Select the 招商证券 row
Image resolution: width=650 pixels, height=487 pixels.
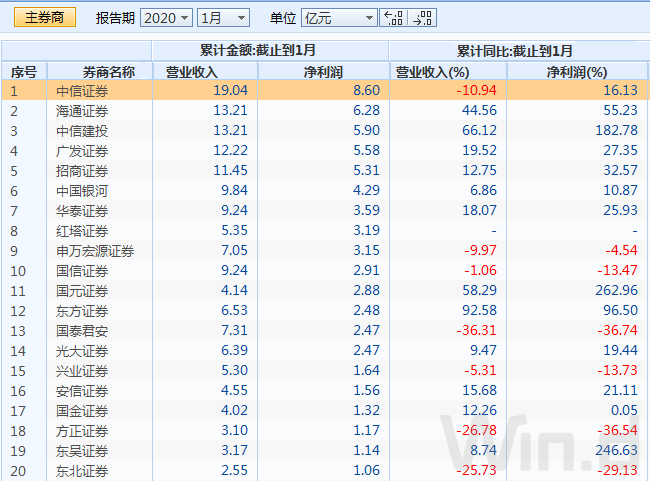tap(324, 170)
